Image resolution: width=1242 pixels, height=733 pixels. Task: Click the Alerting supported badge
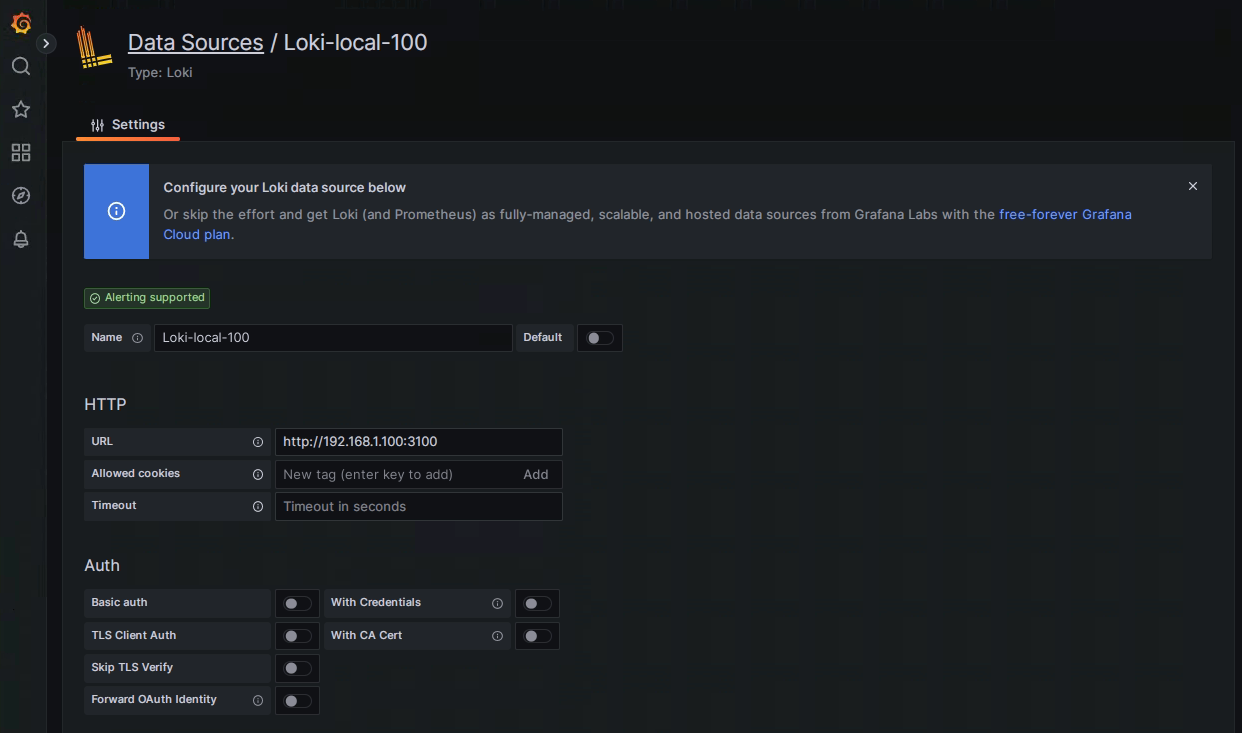[147, 298]
